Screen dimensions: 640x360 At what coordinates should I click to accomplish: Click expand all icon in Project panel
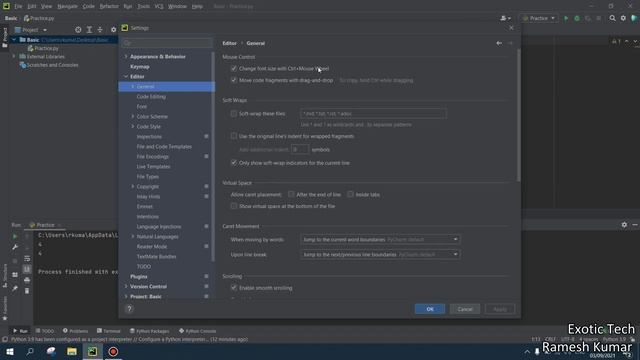click(x=89, y=30)
